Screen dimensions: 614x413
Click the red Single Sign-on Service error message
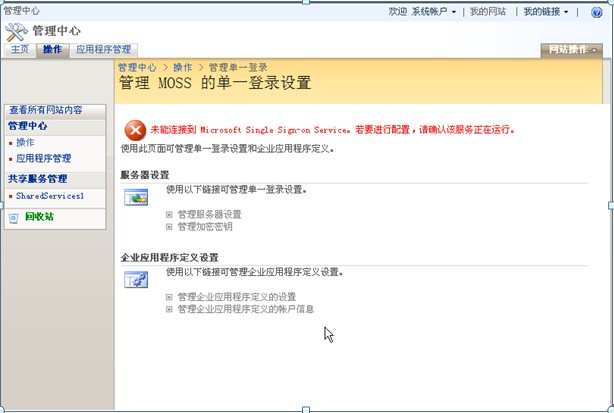(332, 130)
